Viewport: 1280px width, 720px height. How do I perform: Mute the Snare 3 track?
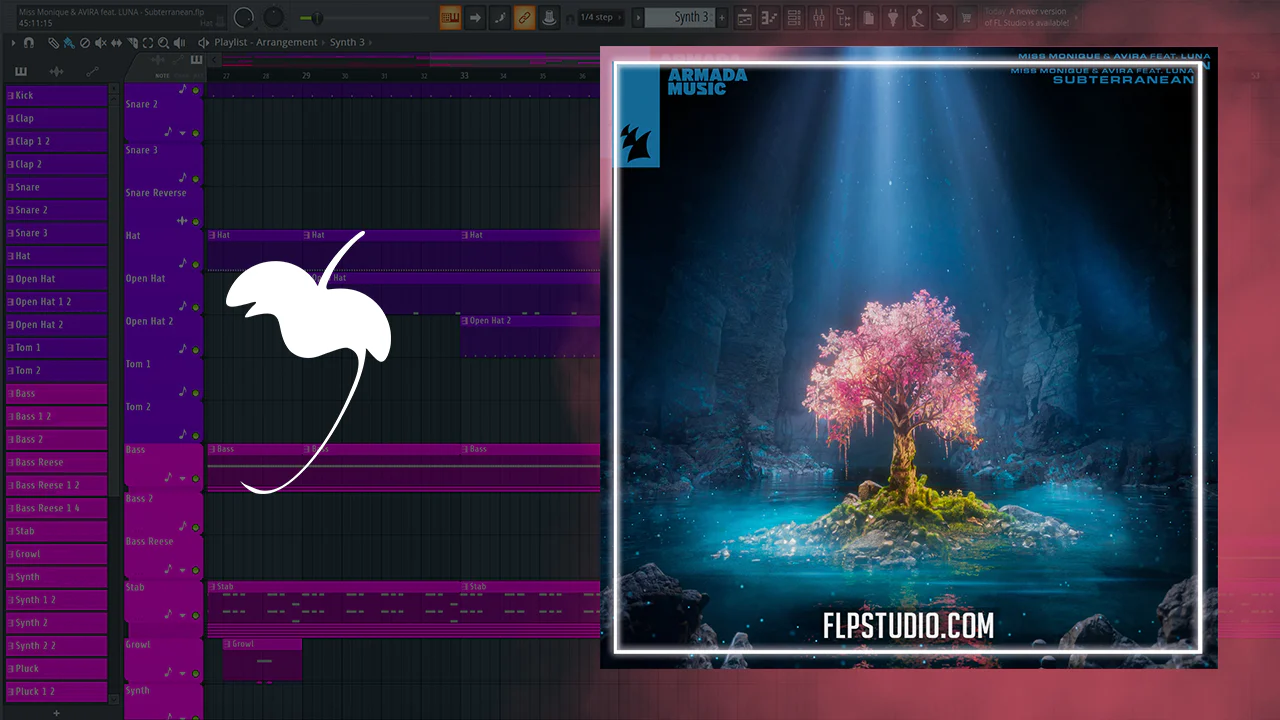click(196, 178)
